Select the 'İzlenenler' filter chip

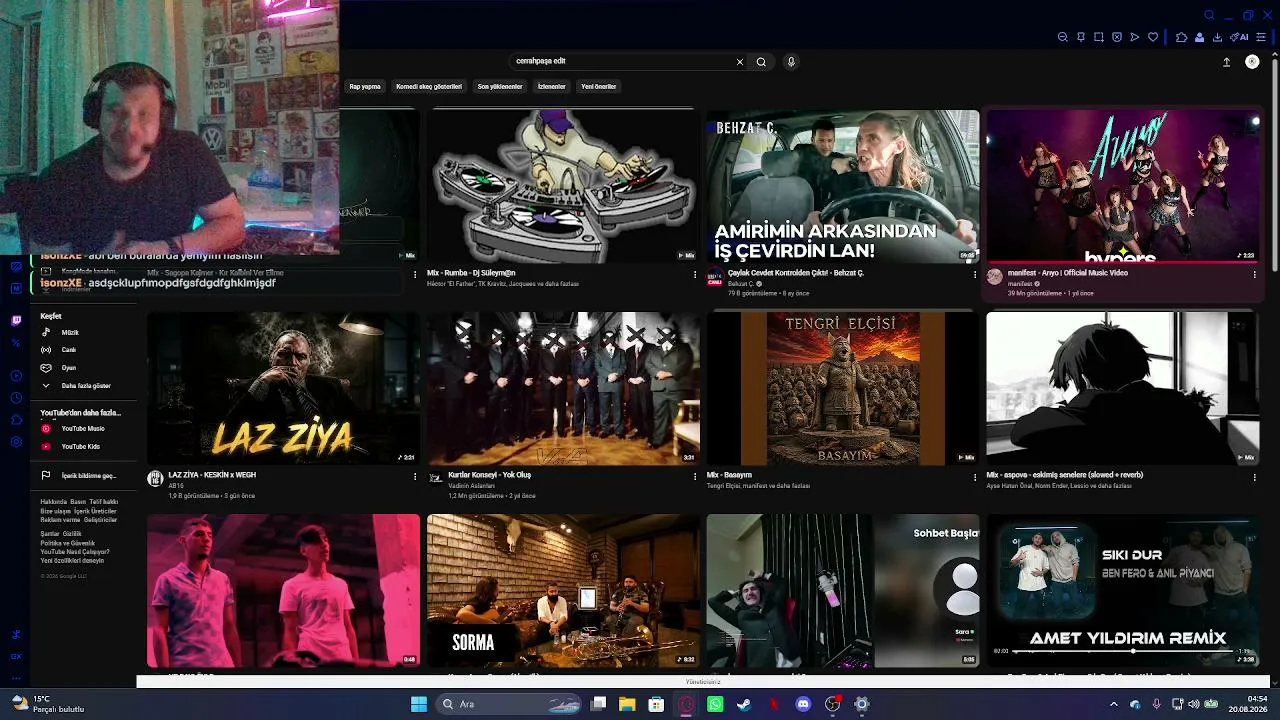(x=552, y=86)
